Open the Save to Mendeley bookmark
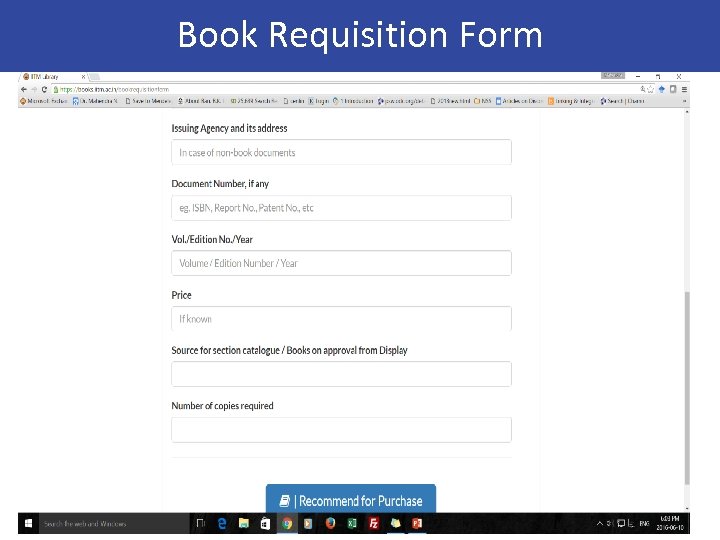This screenshot has height=540, width=720. pyautogui.click(x=148, y=101)
